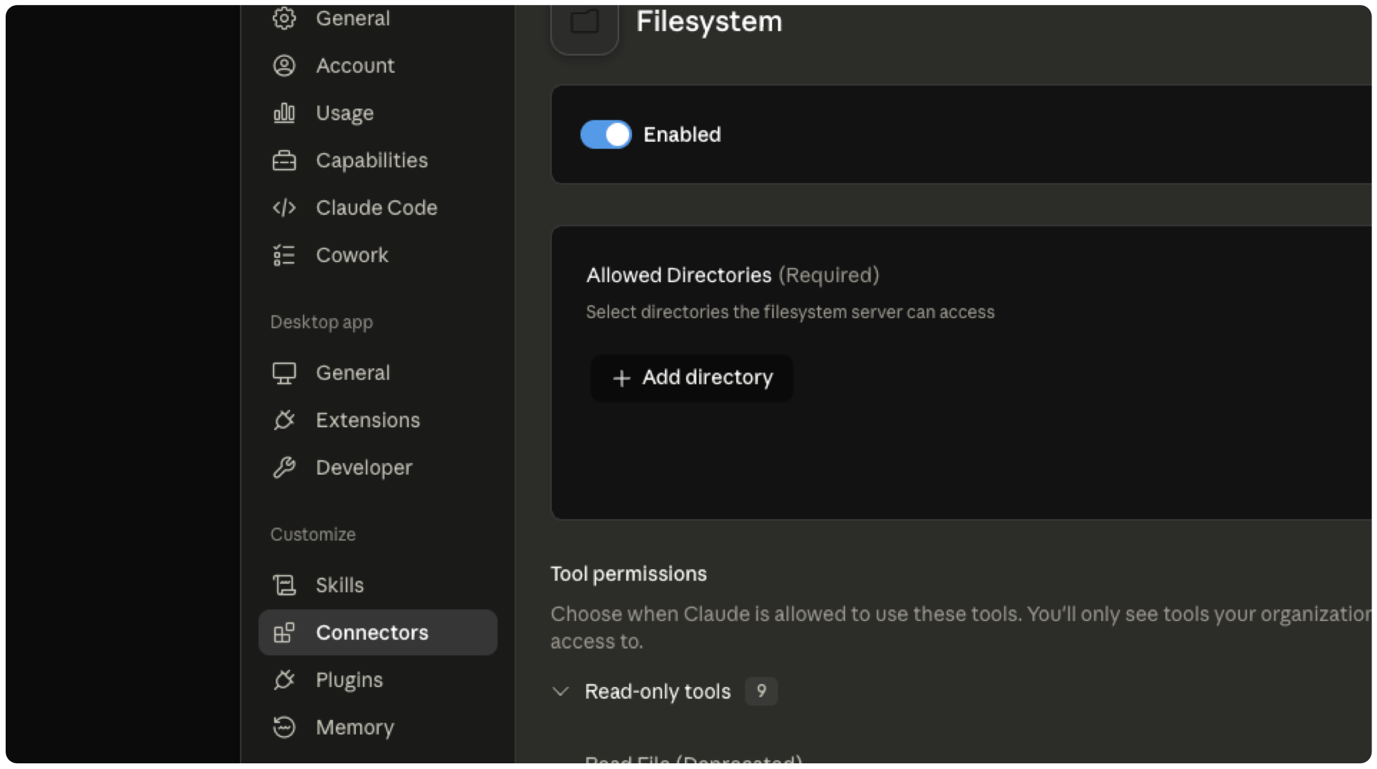The height and width of the screenshot is (769, 1377).
Task: Open the Usage settings page
Action: (x=378, y=113)
